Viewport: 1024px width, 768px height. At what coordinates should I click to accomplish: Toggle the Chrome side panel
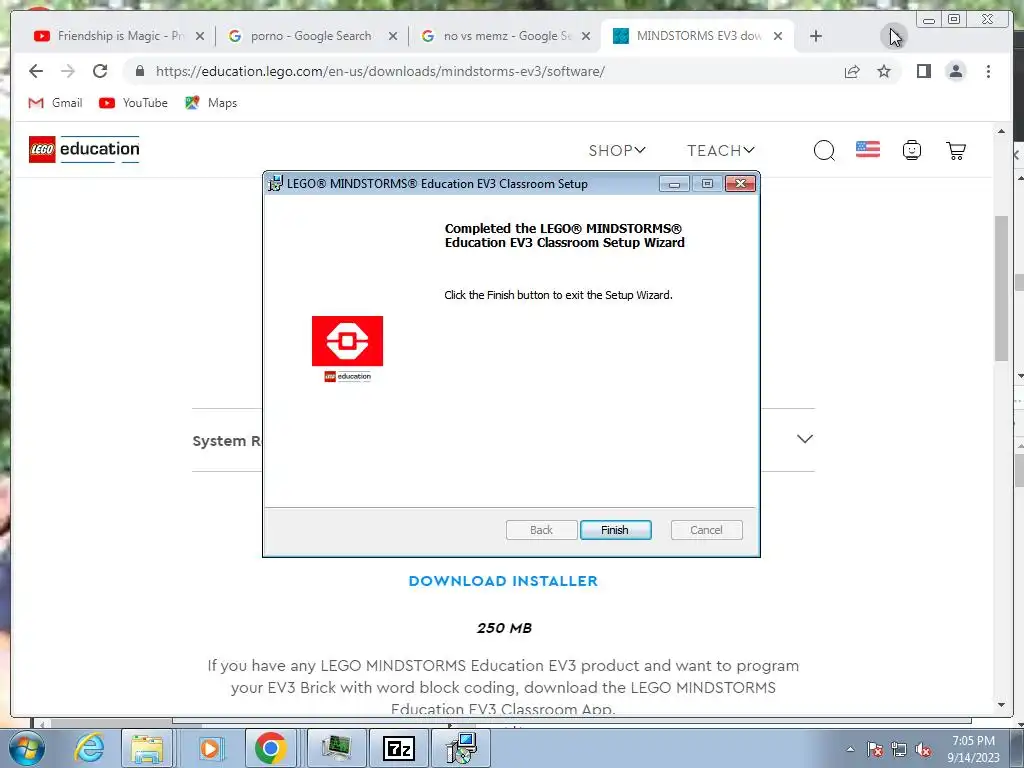(x=923, y=71)
